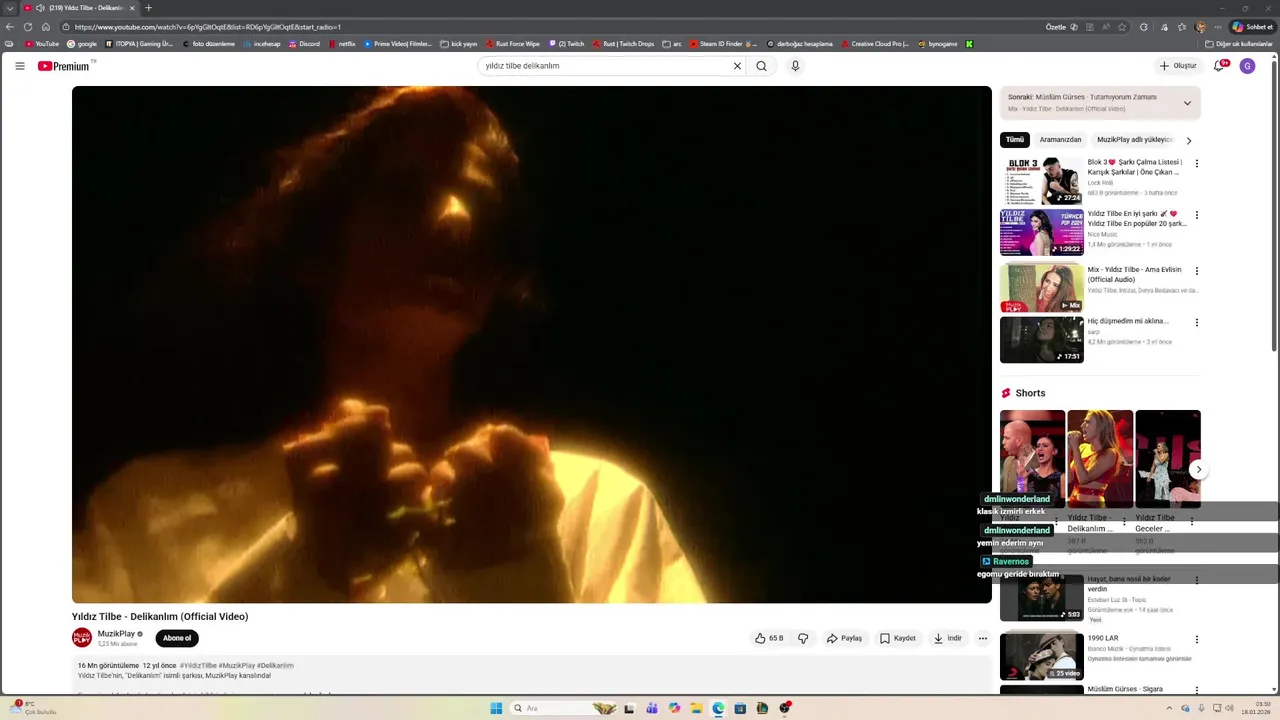Open options for Mix Ama Evlisin
The image size is (1280, 720).
tap(1197, 271)
